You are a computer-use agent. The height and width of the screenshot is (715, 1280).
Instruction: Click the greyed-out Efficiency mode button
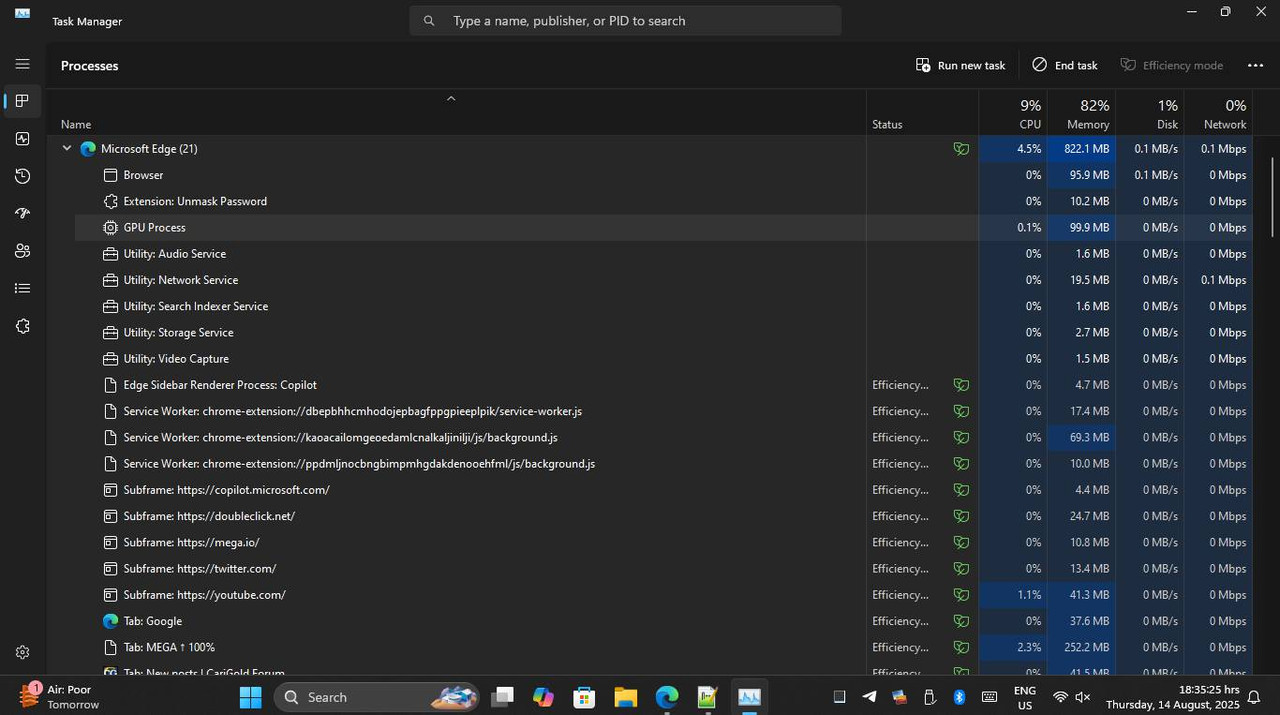[x=1171, y=65]
